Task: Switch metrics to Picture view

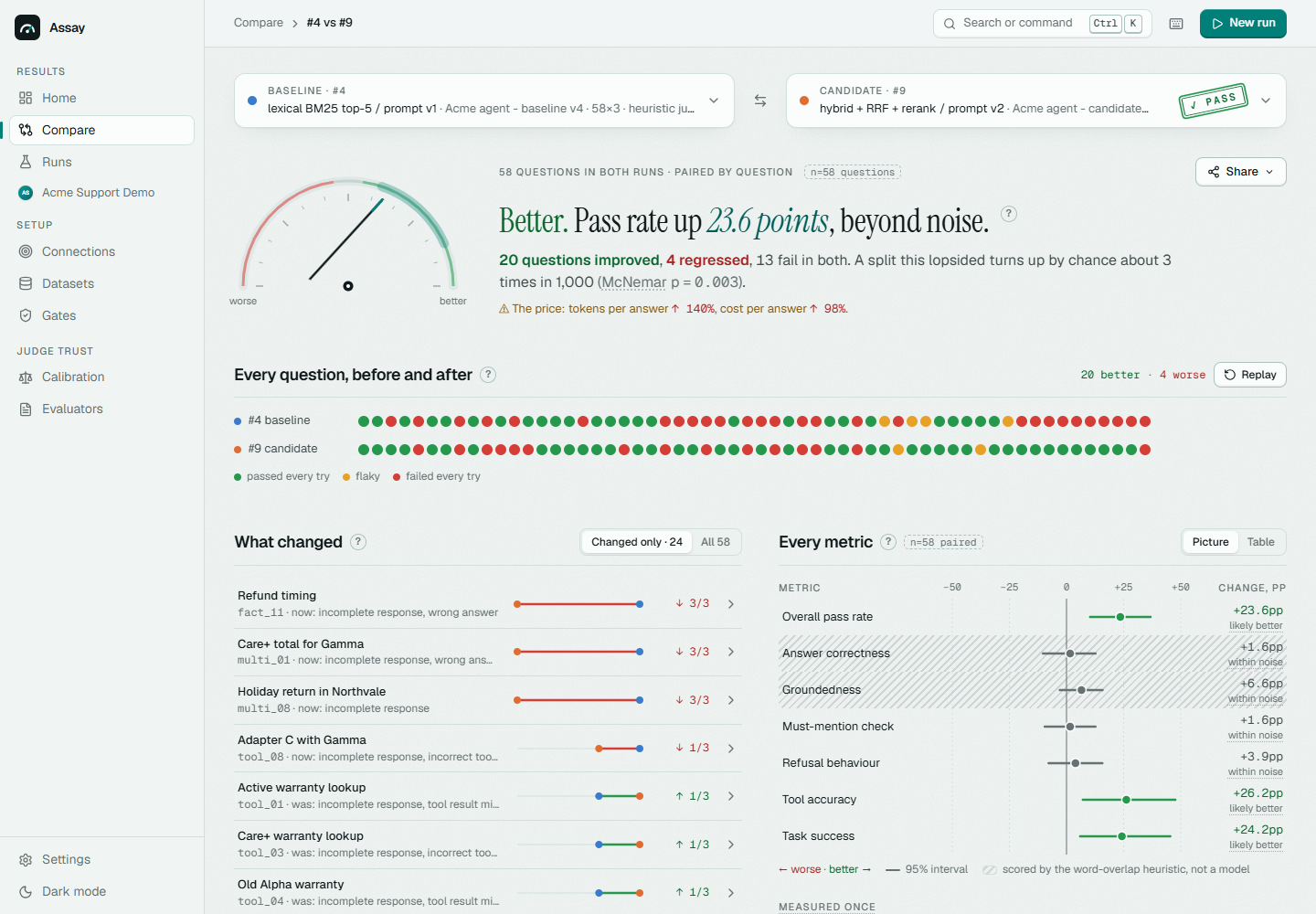Action: 1211,542
